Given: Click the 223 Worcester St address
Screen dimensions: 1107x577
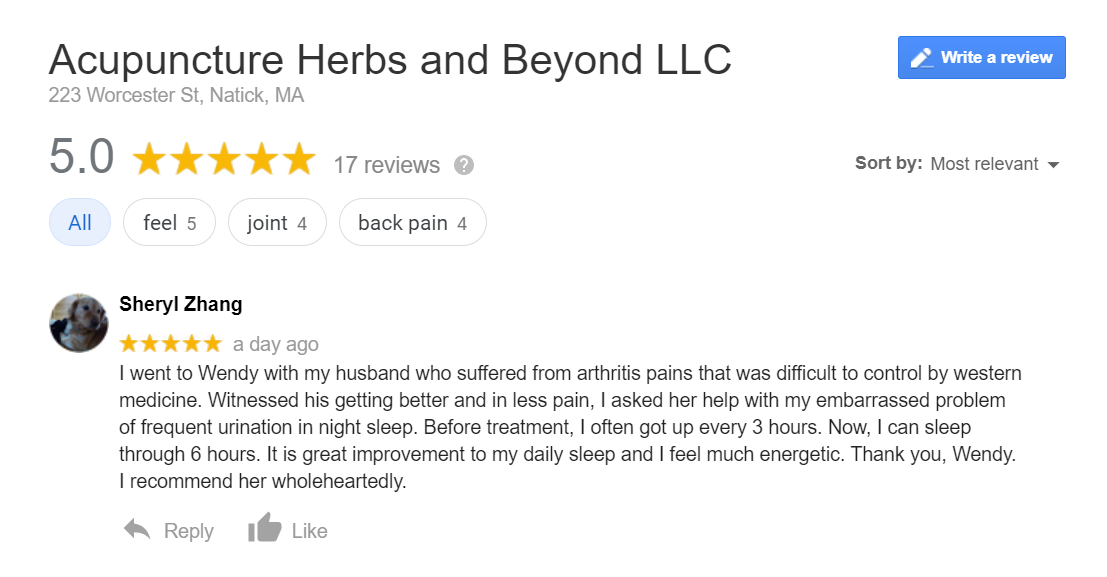Looking at the screenshot, I should click(x=176, y=96).
